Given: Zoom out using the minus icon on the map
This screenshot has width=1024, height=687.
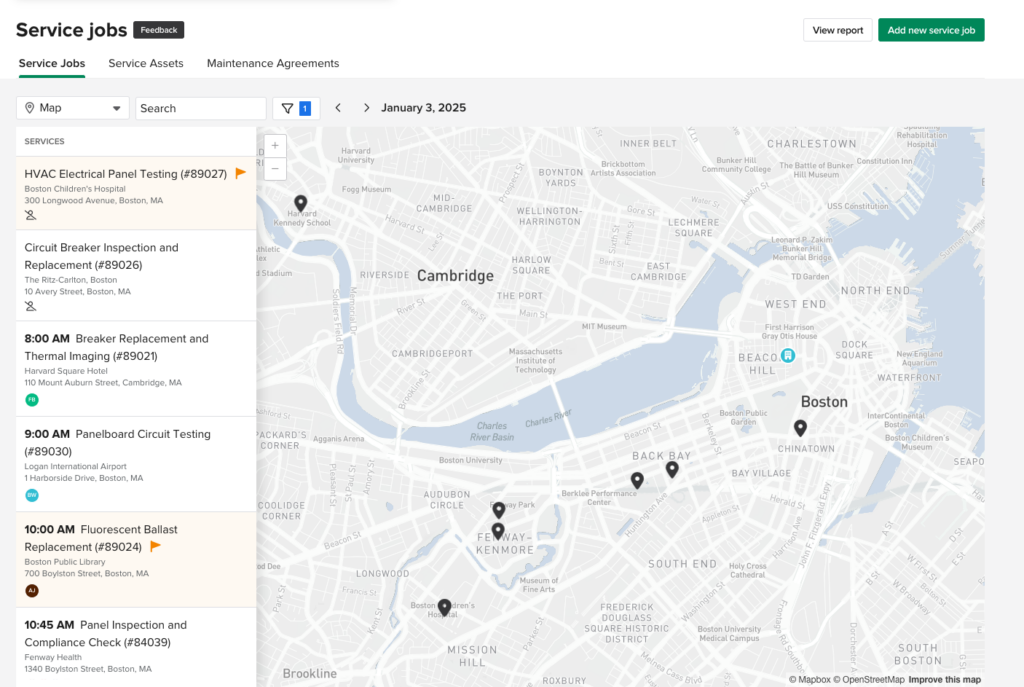Looking at the screenshot, I should (275, 168).
